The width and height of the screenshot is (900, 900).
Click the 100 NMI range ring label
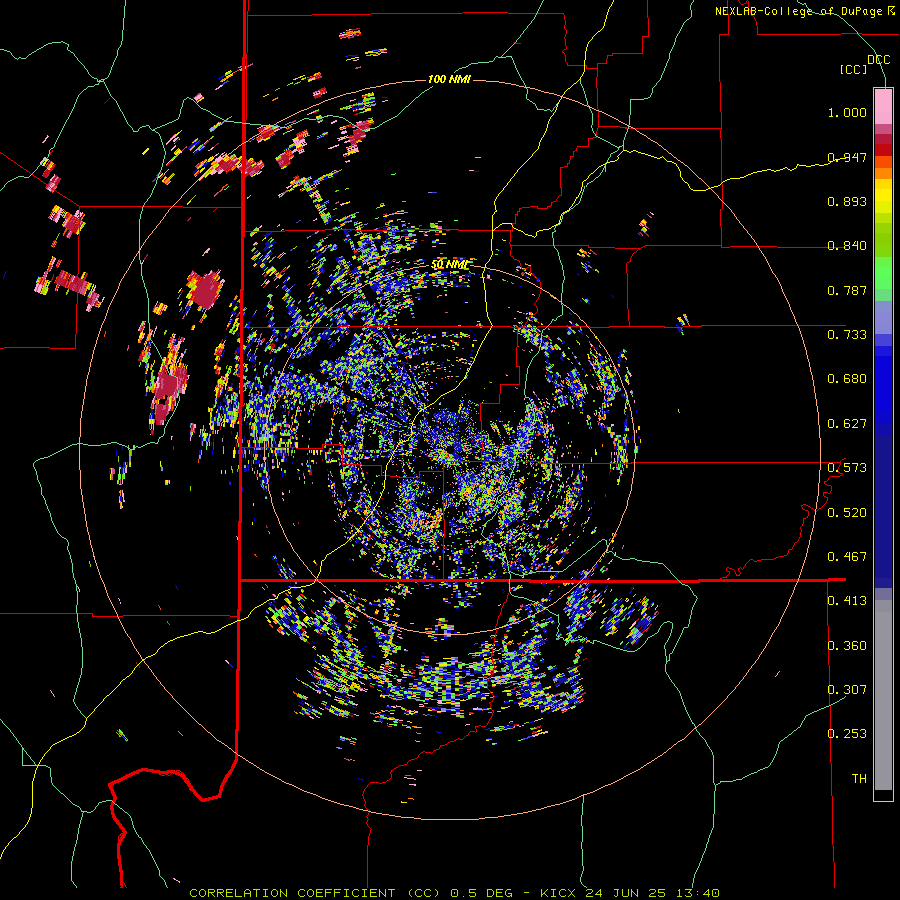pos(449,79)
